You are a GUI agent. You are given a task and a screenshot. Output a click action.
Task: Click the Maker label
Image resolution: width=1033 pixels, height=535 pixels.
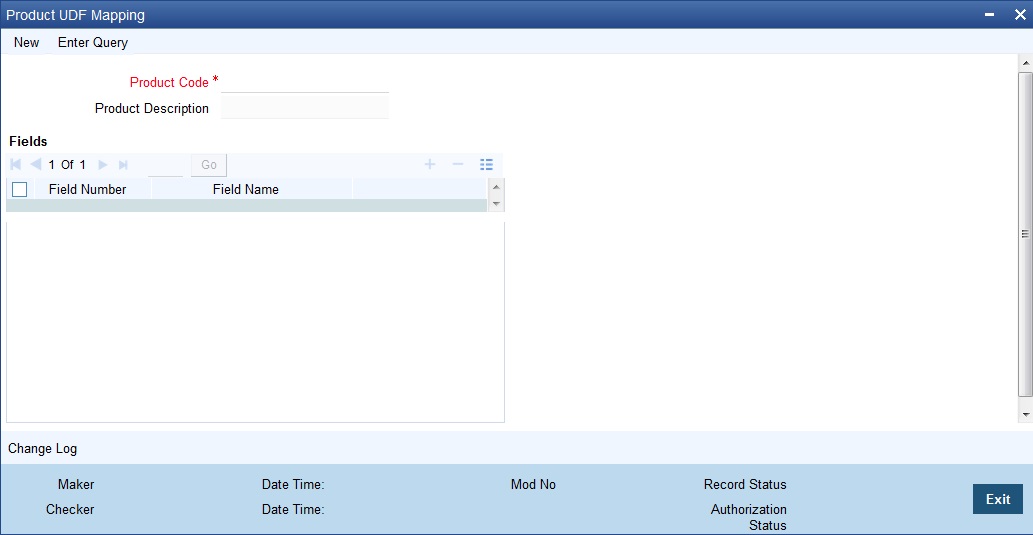[x=76, y=484]
